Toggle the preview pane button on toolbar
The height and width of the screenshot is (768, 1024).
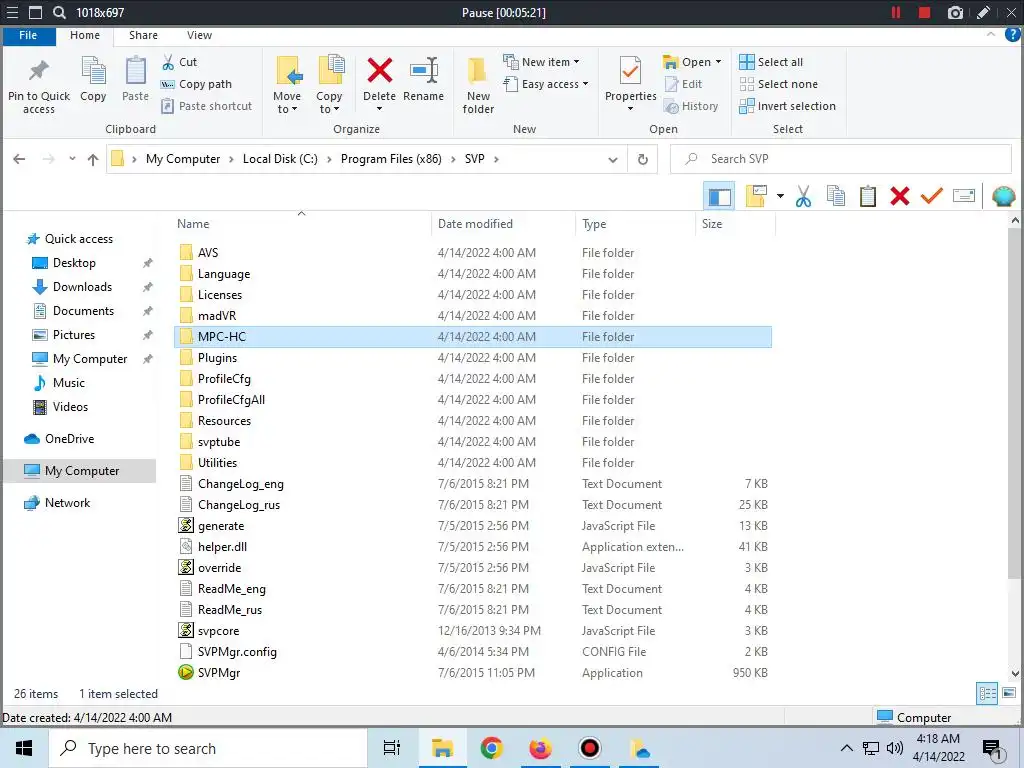click(720, 196)
